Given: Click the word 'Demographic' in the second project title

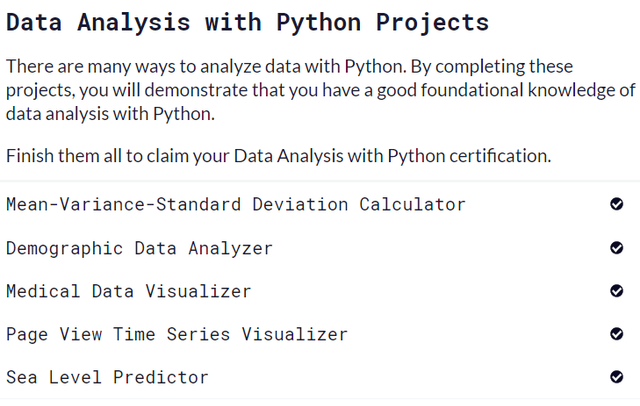Looking at the screenshot, I should click(x=64, y=248).
